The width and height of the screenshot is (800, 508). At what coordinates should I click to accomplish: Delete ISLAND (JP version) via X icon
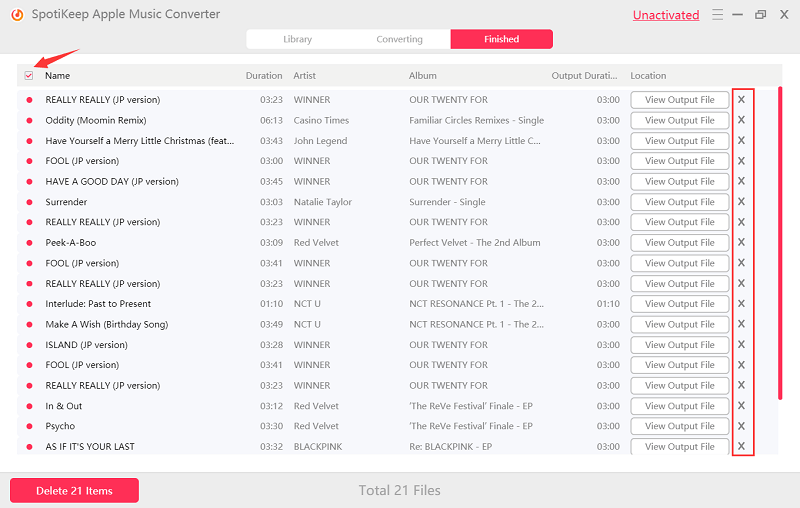[x=741, y=344]
